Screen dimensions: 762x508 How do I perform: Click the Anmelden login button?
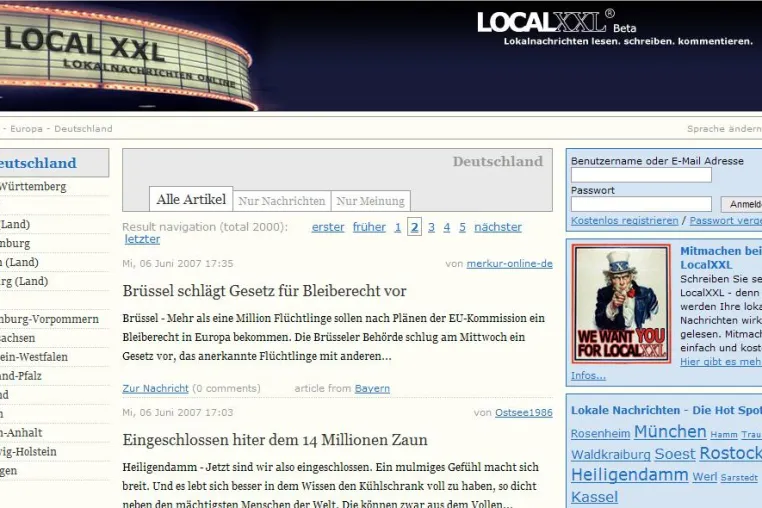click(x=742, y=204)
